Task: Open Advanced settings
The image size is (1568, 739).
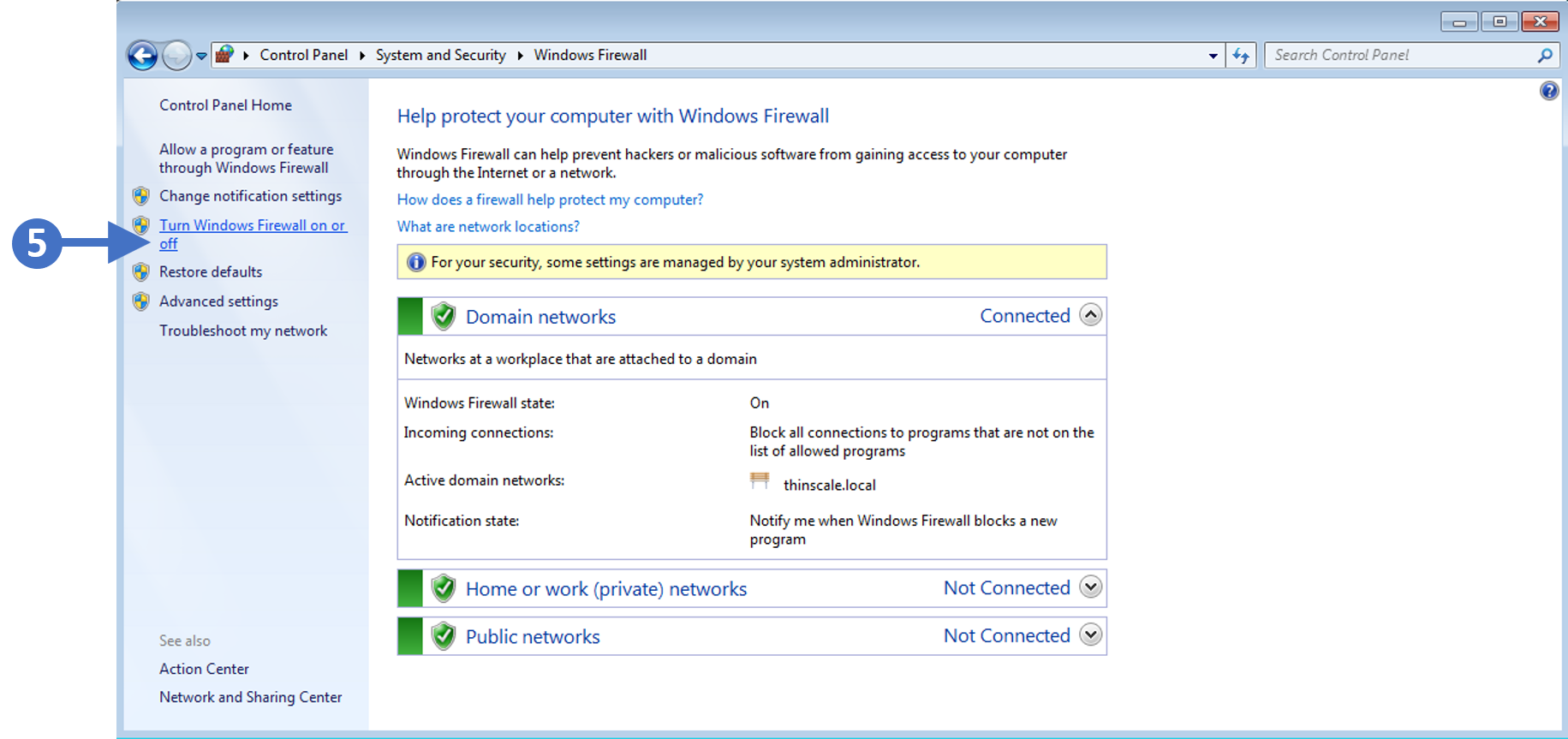Action: (218, 301)
